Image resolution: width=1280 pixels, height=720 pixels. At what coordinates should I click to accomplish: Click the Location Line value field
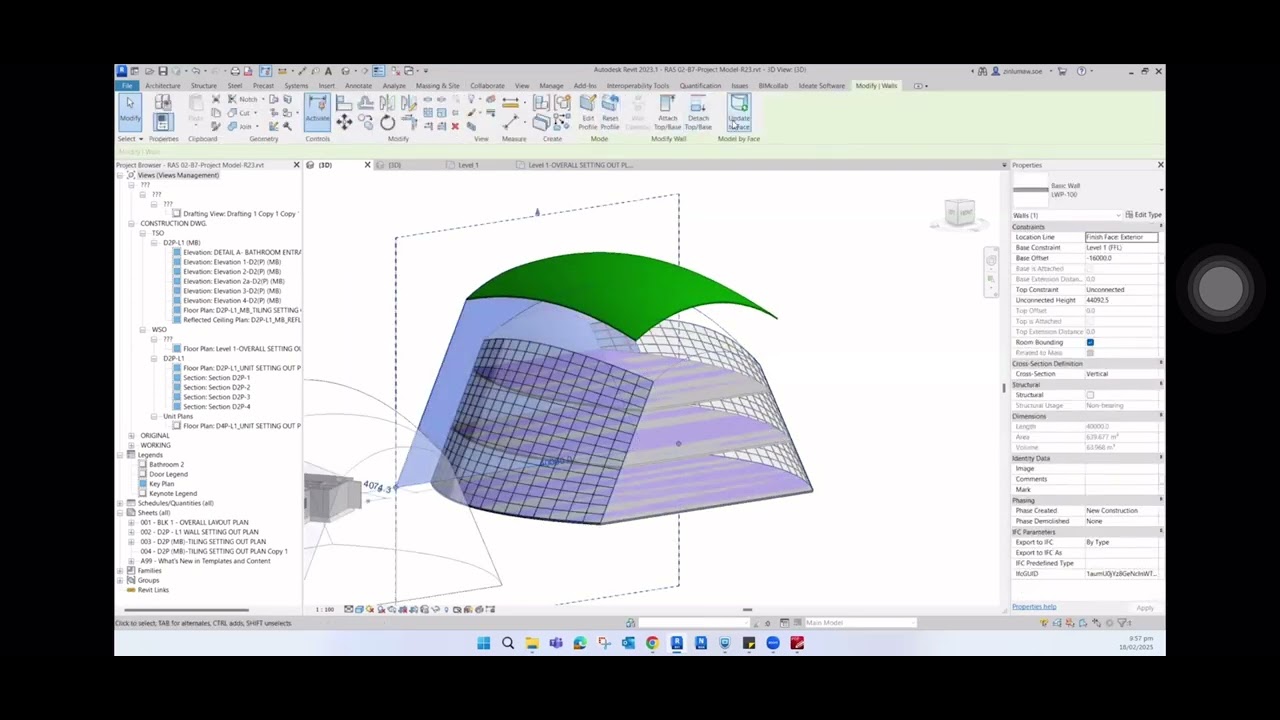(x=1121, y=237)
